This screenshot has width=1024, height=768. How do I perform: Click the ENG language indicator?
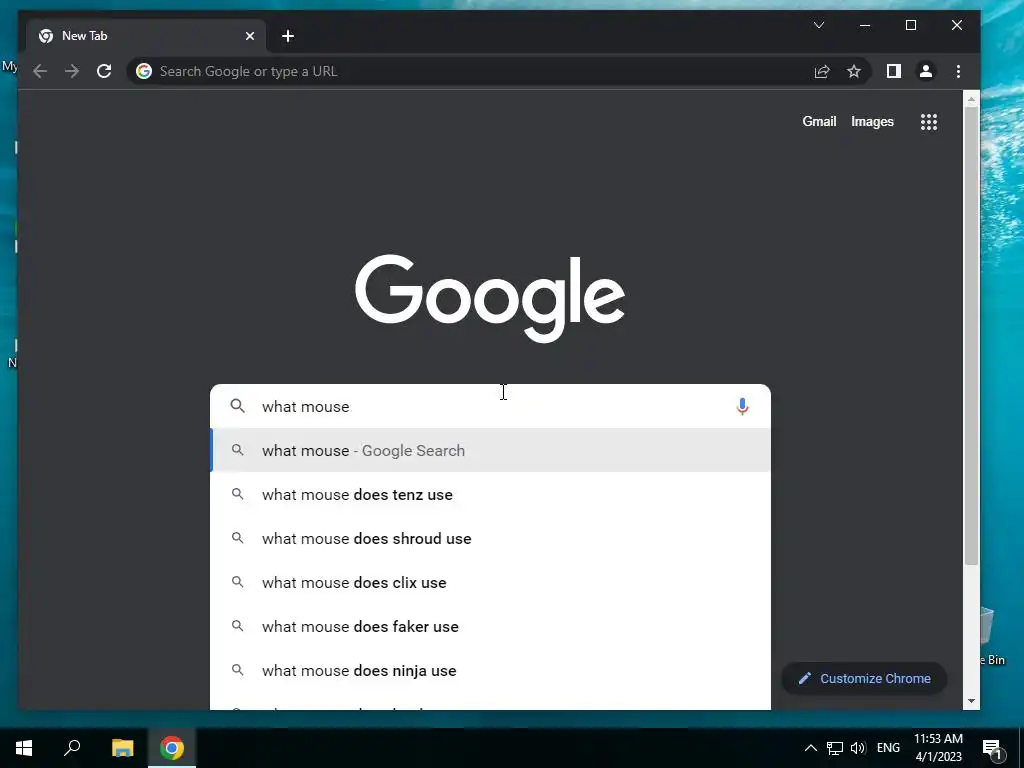[x=888, y=748]
